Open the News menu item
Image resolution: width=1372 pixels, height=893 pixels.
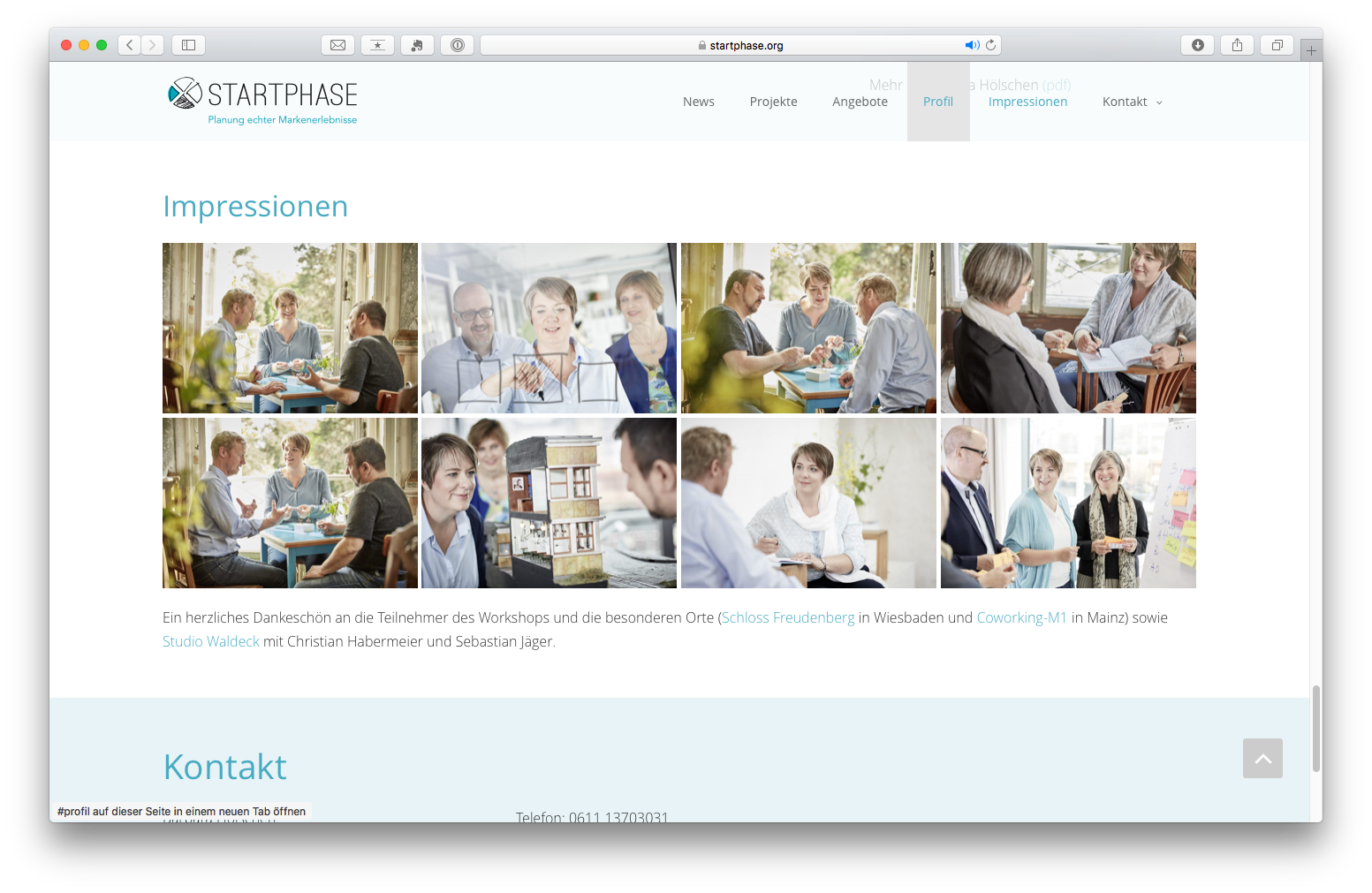(699, 102)
